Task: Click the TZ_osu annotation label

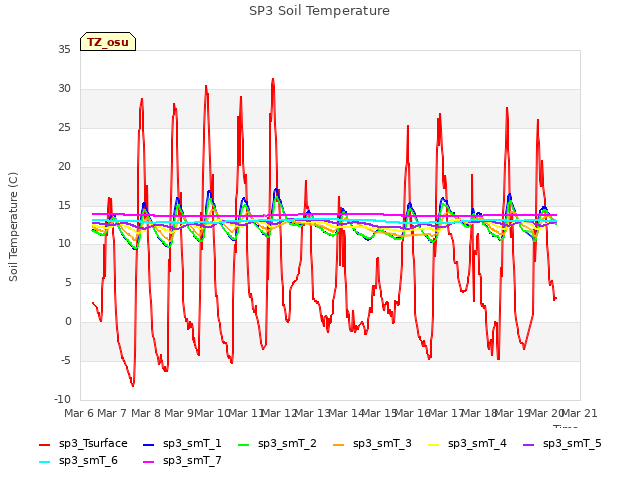Action: point(108,42)
